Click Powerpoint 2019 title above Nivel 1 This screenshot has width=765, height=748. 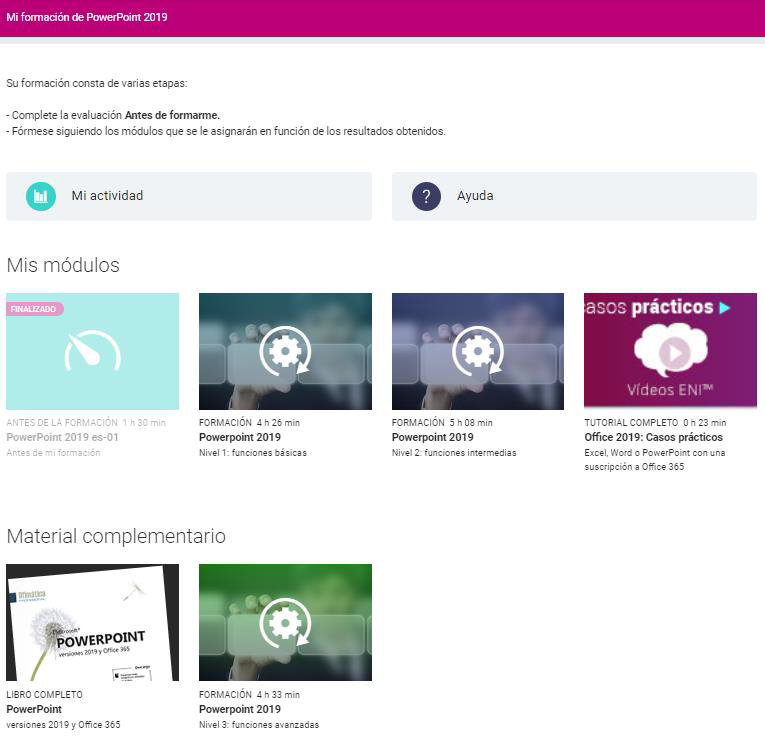click(x=240, y=437)
